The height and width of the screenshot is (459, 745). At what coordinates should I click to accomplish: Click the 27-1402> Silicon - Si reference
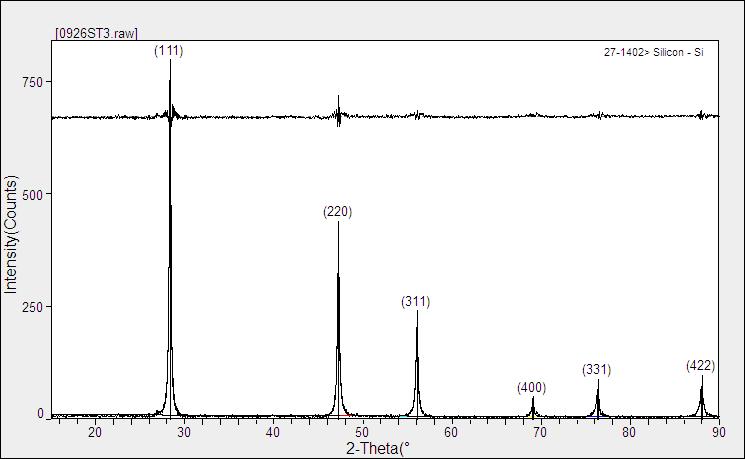(653, 52)
